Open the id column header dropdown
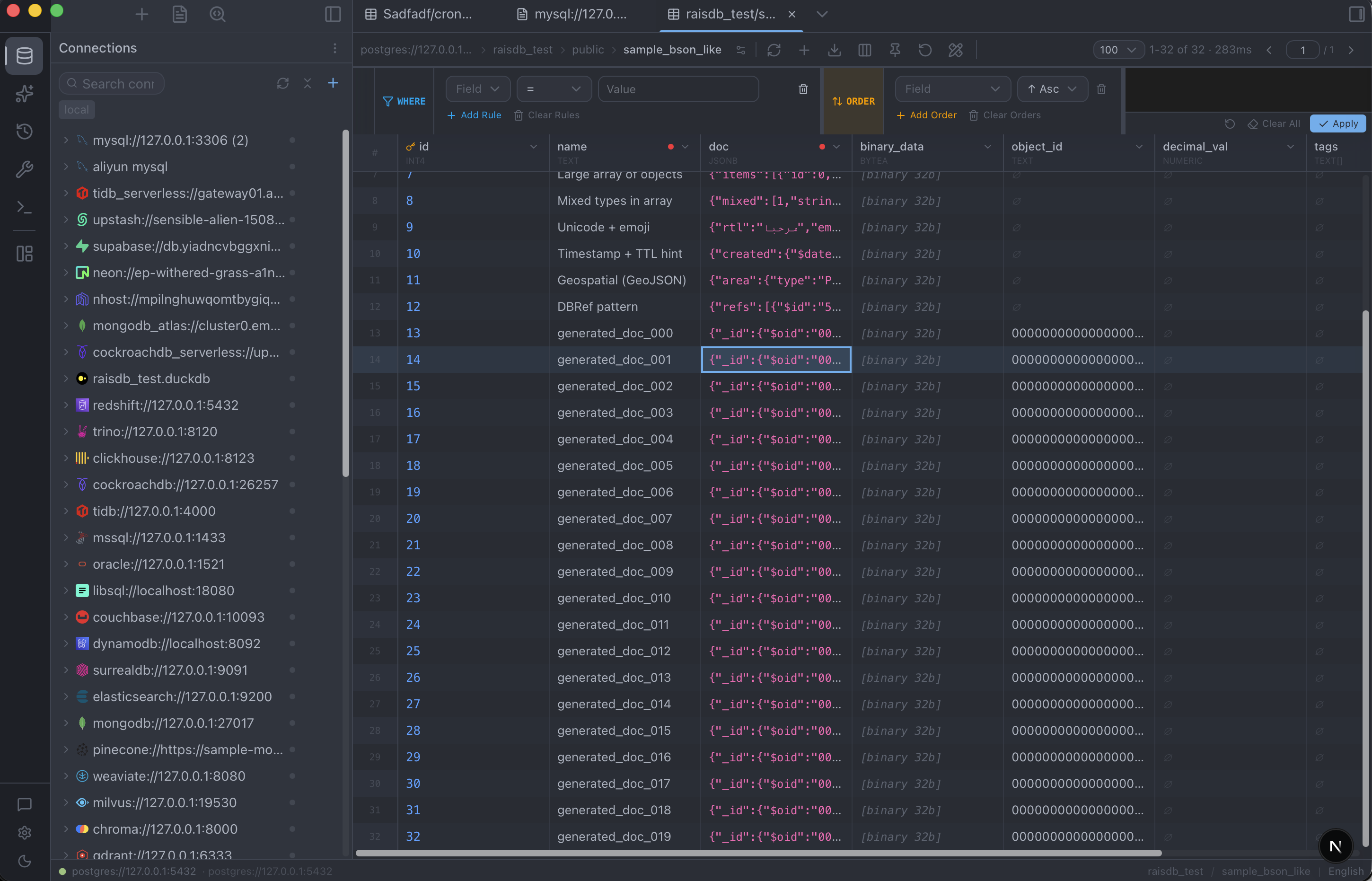 point(534,147)
